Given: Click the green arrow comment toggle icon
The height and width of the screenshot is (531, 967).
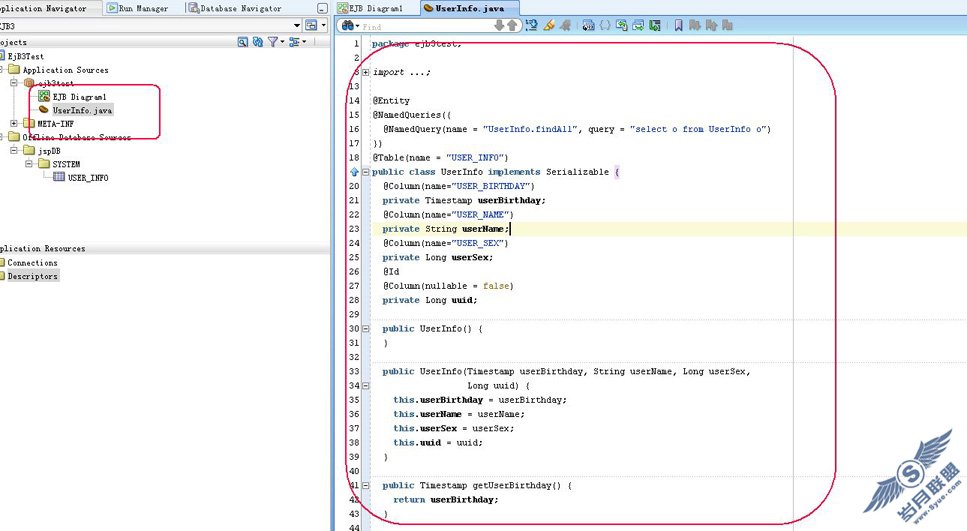Looking at the screenshot, I should [622, 25].
